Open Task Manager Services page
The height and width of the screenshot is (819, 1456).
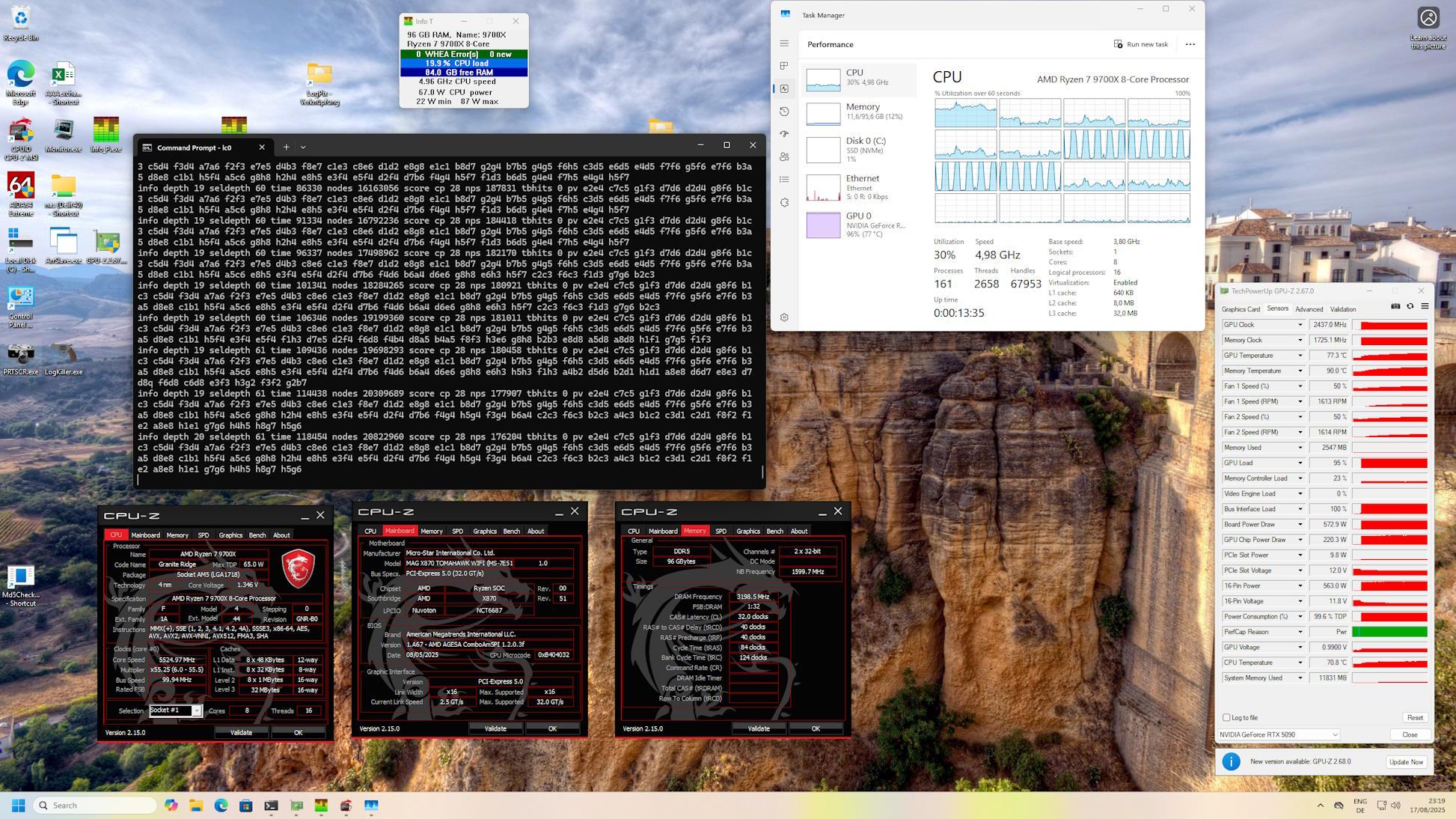point(784,202)
